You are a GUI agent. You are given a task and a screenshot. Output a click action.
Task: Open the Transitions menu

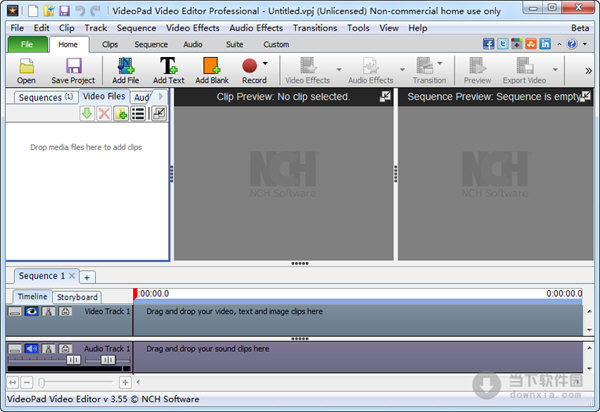[315, 28]
